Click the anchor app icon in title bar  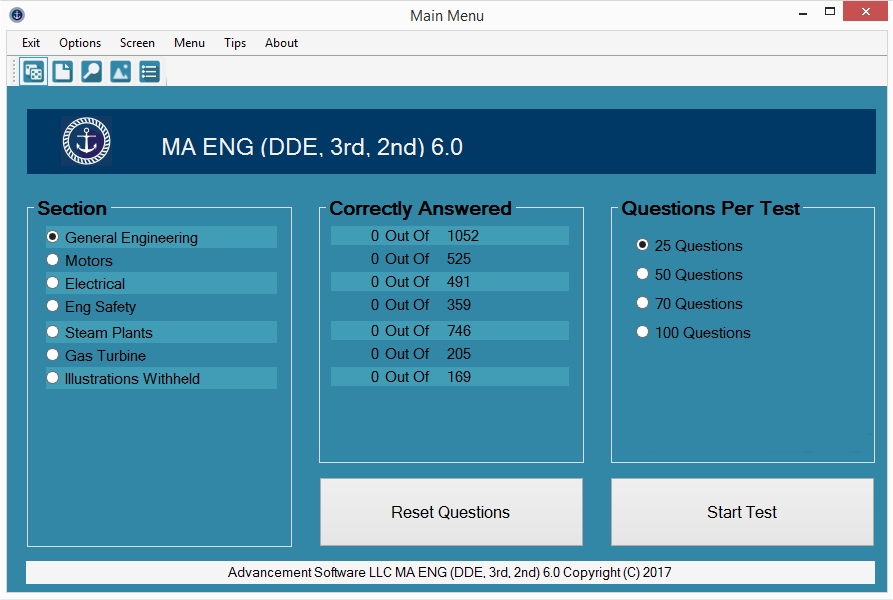point(16,15)
